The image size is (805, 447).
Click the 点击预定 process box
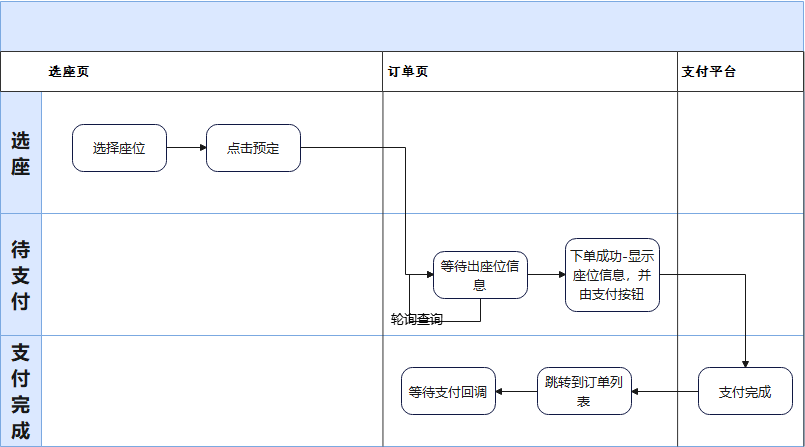[253, 148]
